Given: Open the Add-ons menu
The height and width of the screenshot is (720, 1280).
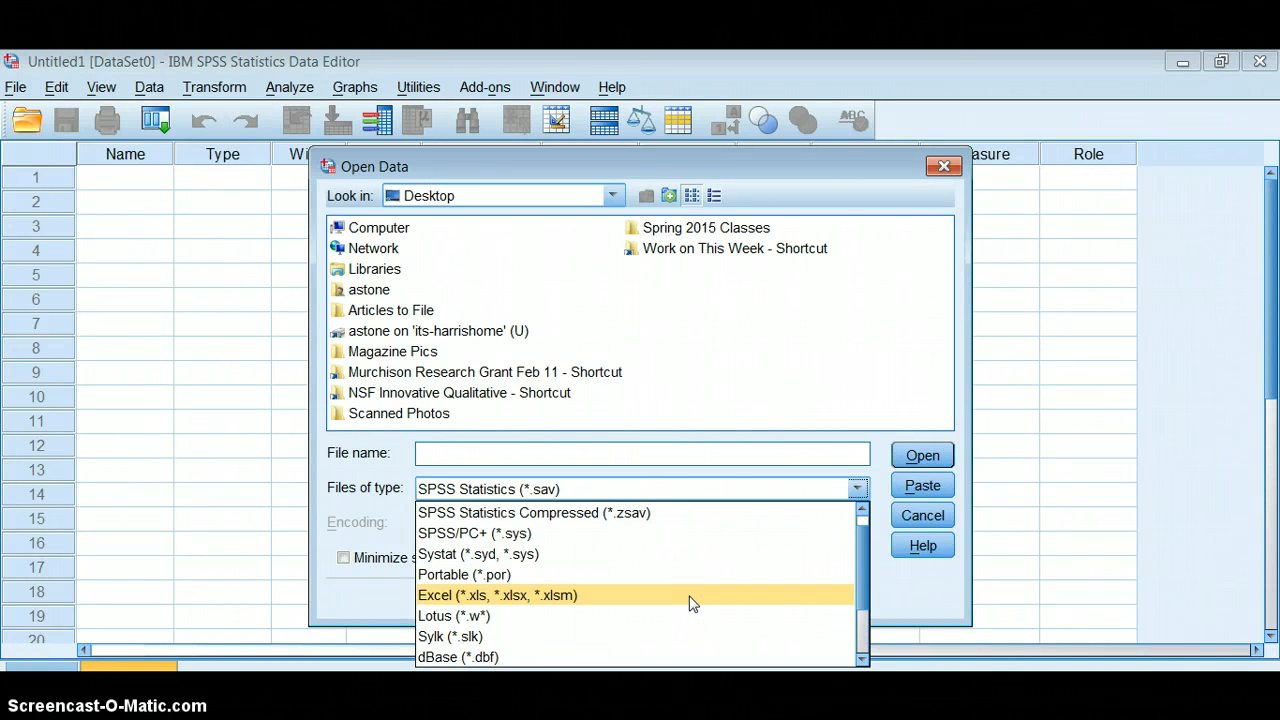Looking at the screenshot, I should tap(485, 87).
